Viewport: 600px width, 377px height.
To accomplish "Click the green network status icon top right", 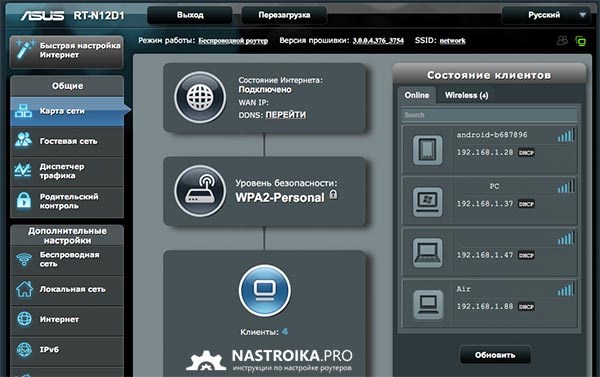I will tap(580, 41).
